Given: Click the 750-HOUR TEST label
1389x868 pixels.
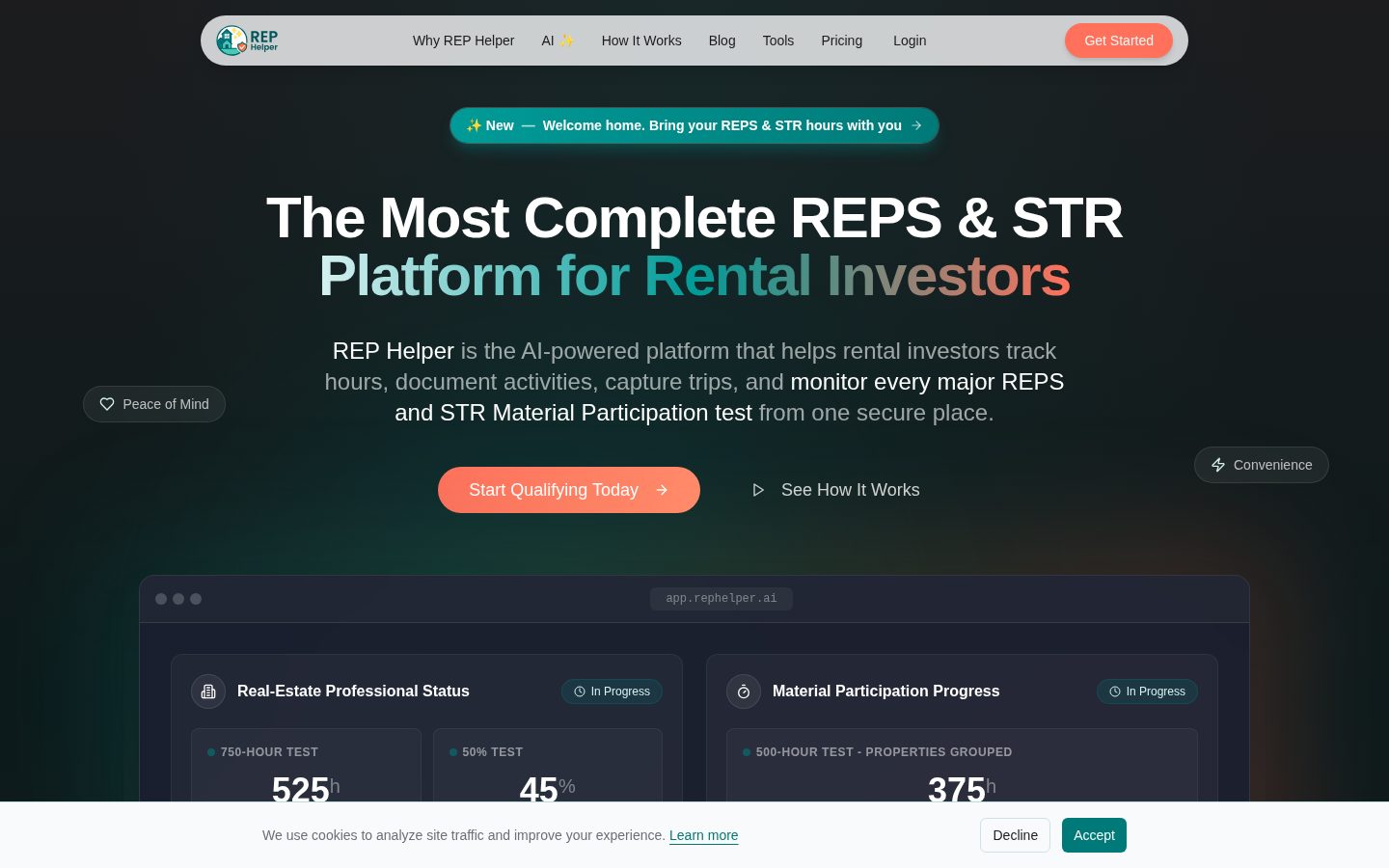Looking at the screenshot, I should (269, 752).
